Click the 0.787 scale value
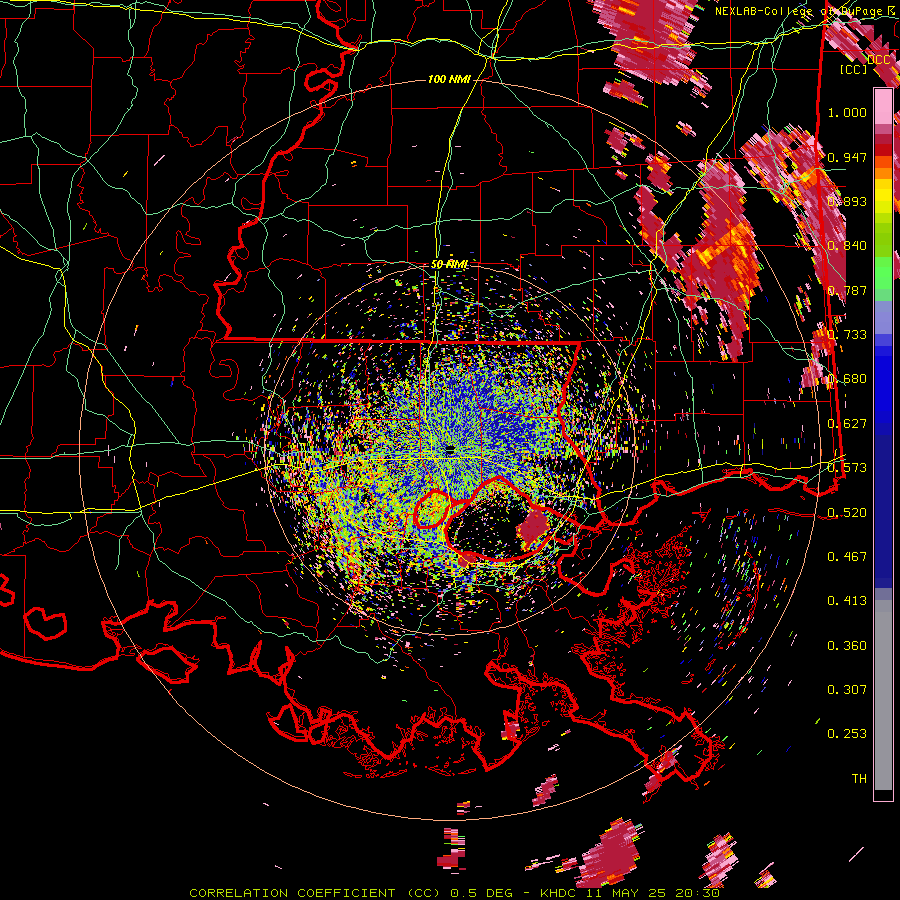The width and height of the screenshot is (900, 900). coord(847,290)
